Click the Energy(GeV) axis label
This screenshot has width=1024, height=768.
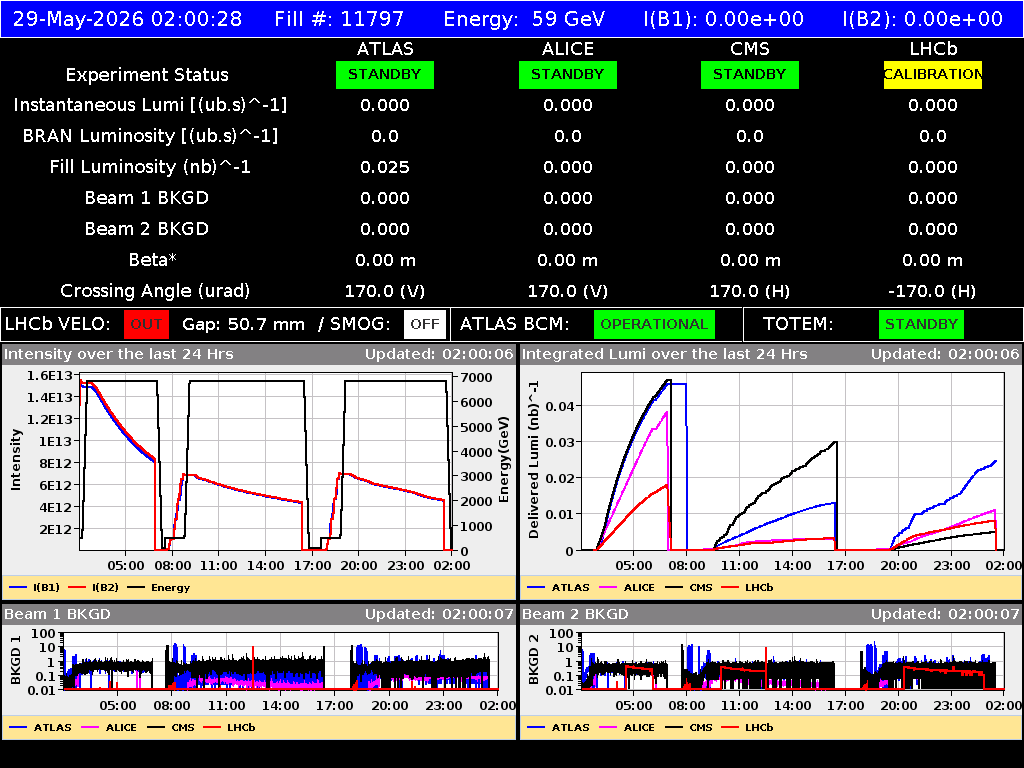click(504, 460)
